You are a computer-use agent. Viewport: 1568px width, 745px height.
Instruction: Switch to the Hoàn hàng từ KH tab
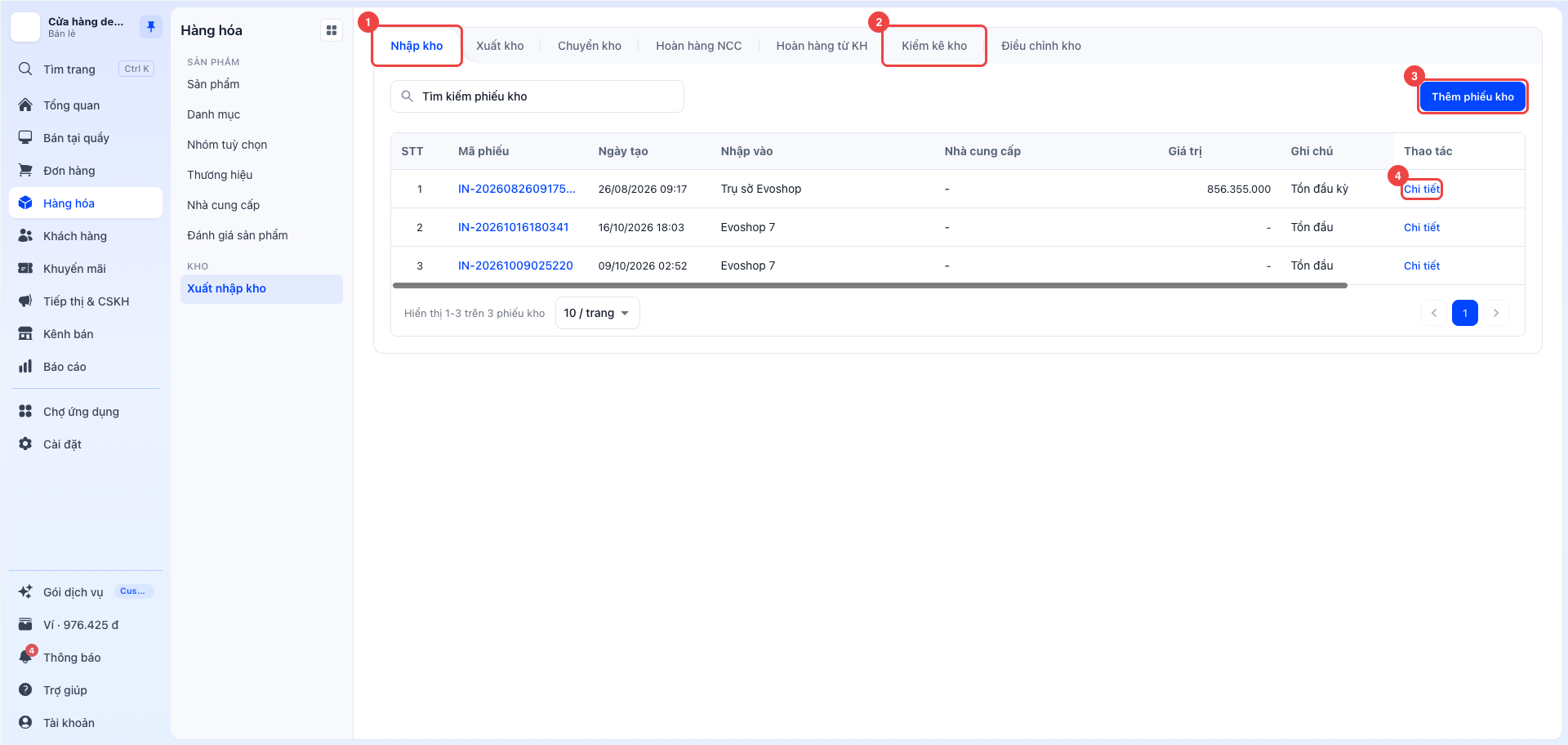[x=822, y=46]
